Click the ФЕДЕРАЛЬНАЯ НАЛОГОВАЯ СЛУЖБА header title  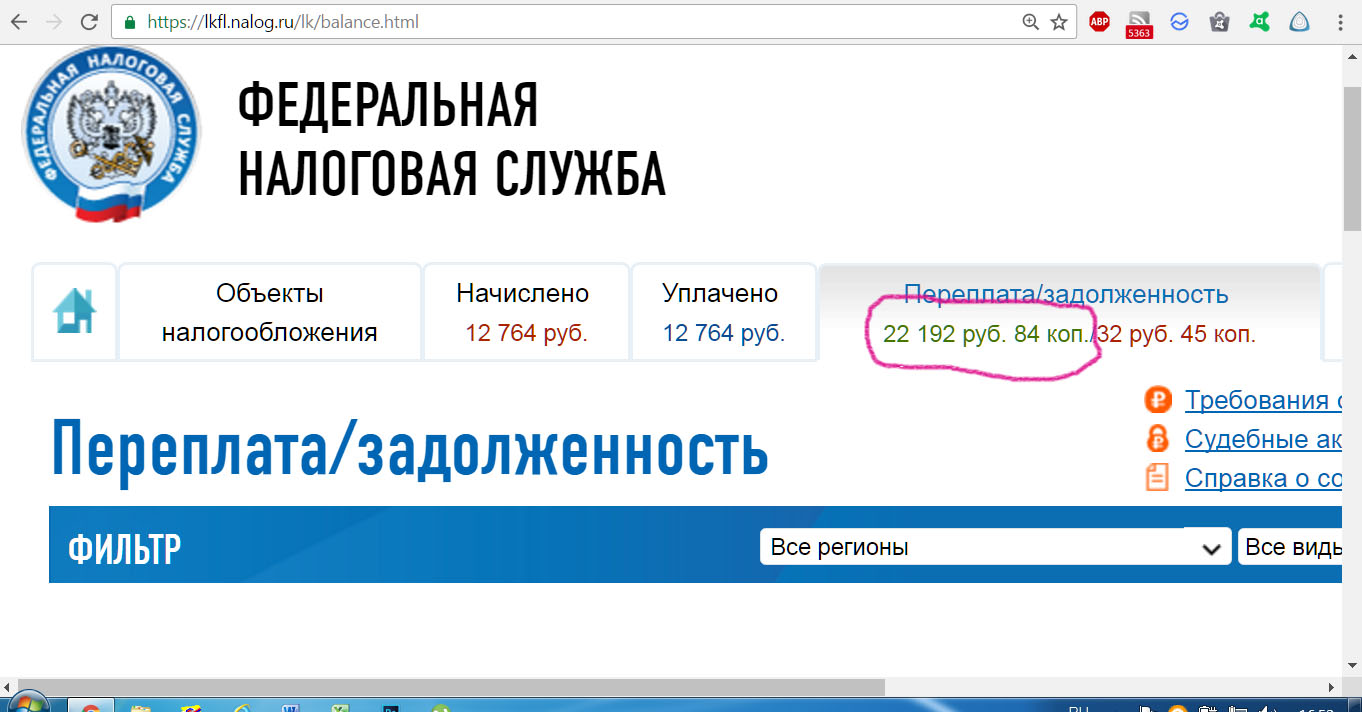tap(451, 139)
